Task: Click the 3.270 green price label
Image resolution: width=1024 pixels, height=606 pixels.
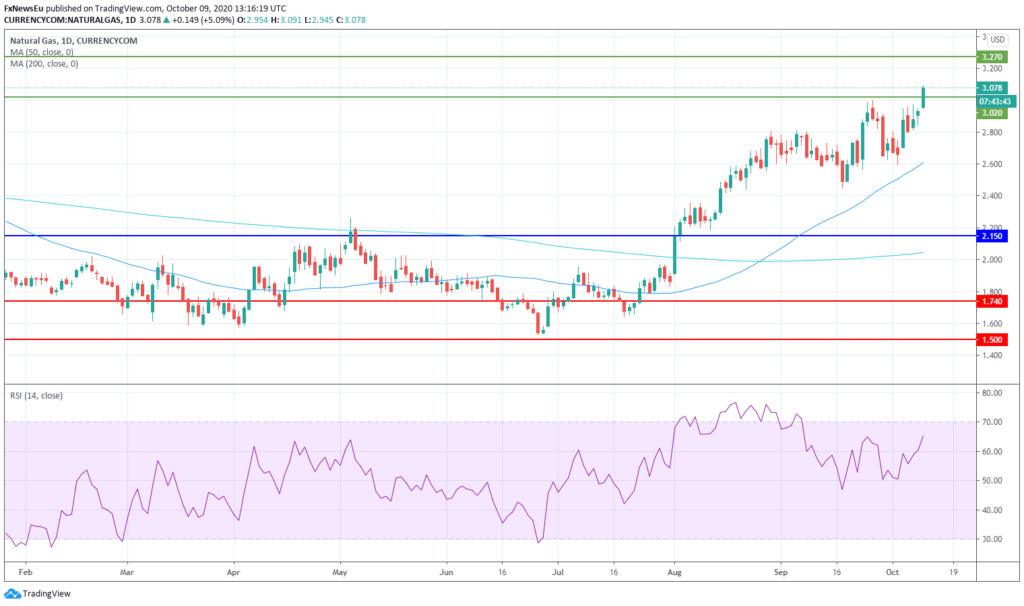Action: 992,58
